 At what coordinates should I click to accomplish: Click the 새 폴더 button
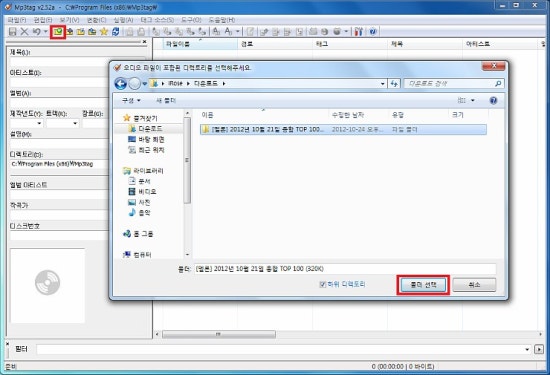tap(166, 101)
